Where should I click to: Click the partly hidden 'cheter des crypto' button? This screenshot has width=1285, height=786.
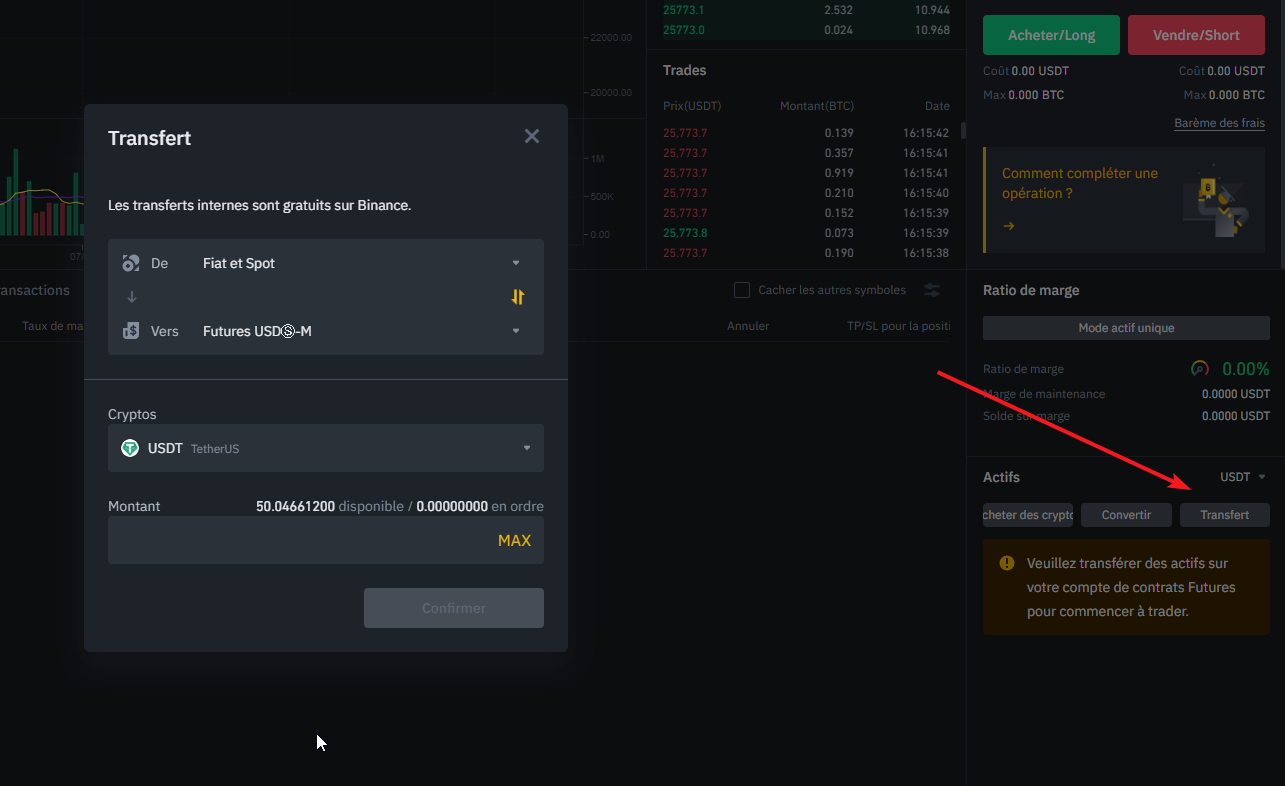point(1028,515)
